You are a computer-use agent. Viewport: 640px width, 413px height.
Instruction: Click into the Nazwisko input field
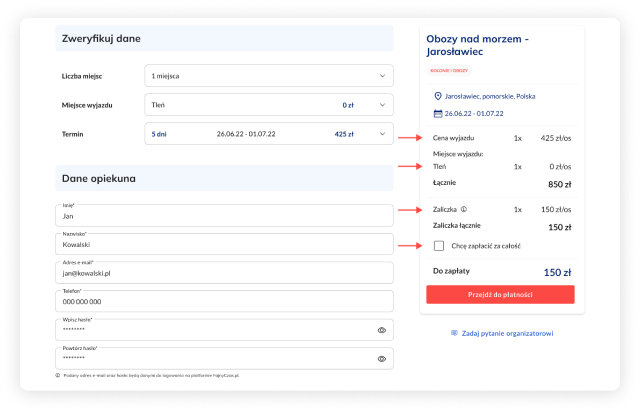[225, 244]
